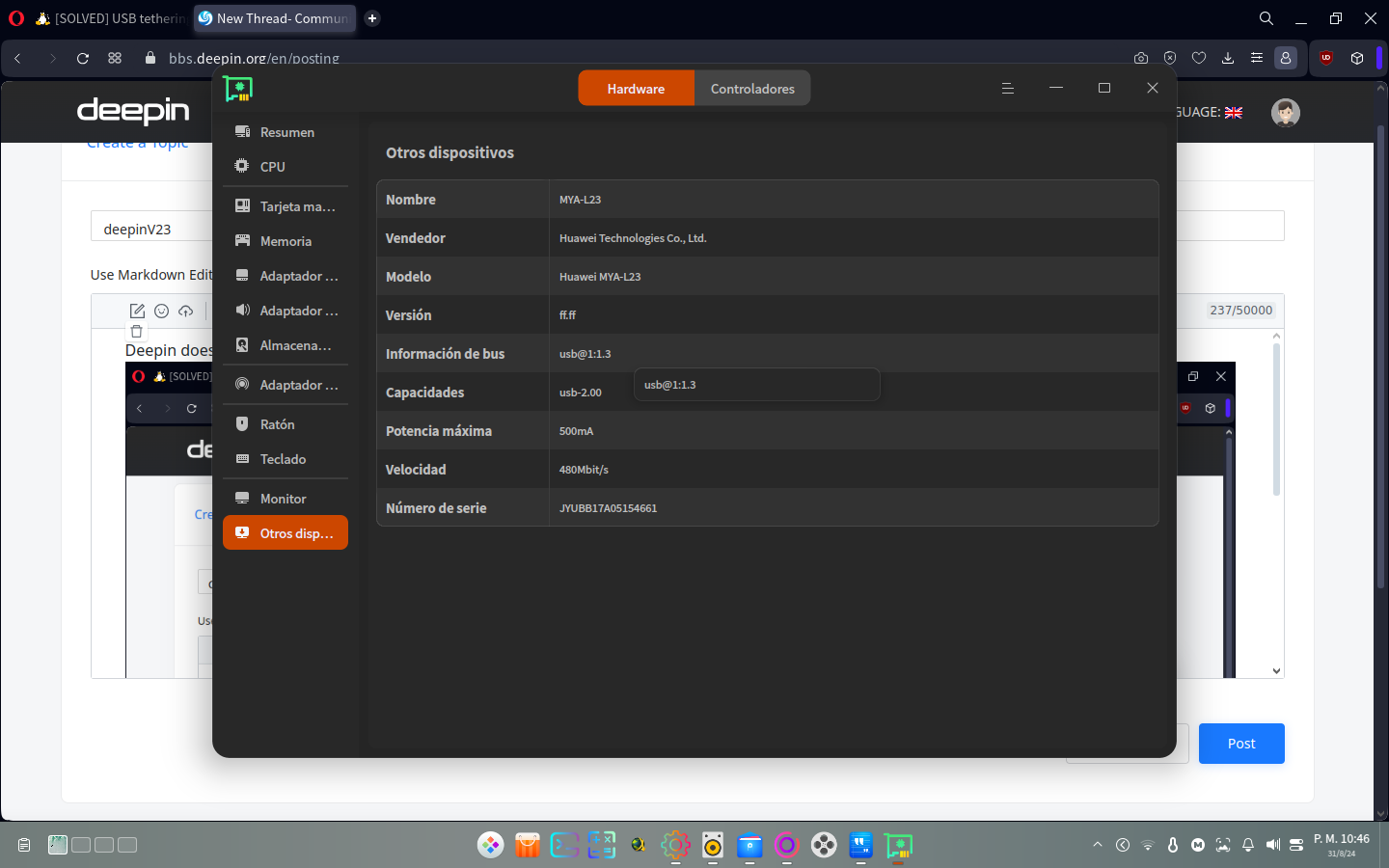The image size is (1389, 868).
Task: Open the Almacenamiento sidebar entry
Action: (x=286, y=345)
